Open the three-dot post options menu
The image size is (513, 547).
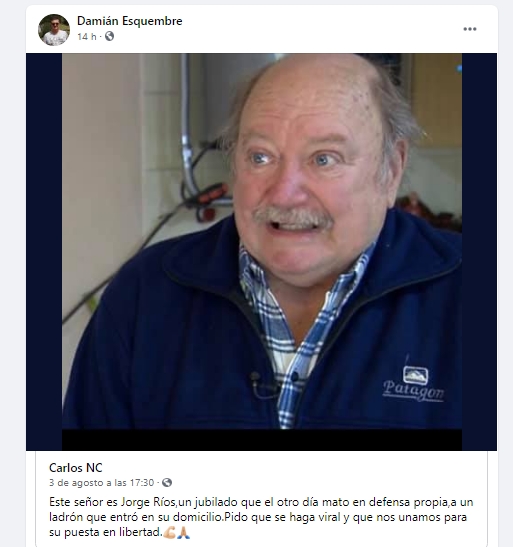[x=469, y=29]
